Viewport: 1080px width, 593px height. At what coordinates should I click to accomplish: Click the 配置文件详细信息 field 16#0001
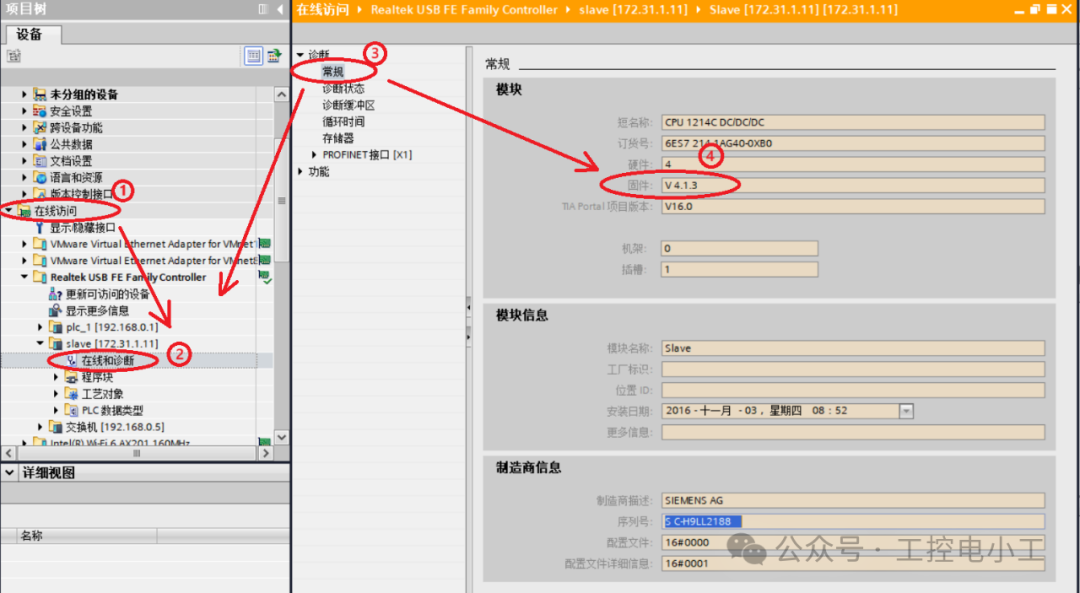pyautogui.click(x=853, y=563)
